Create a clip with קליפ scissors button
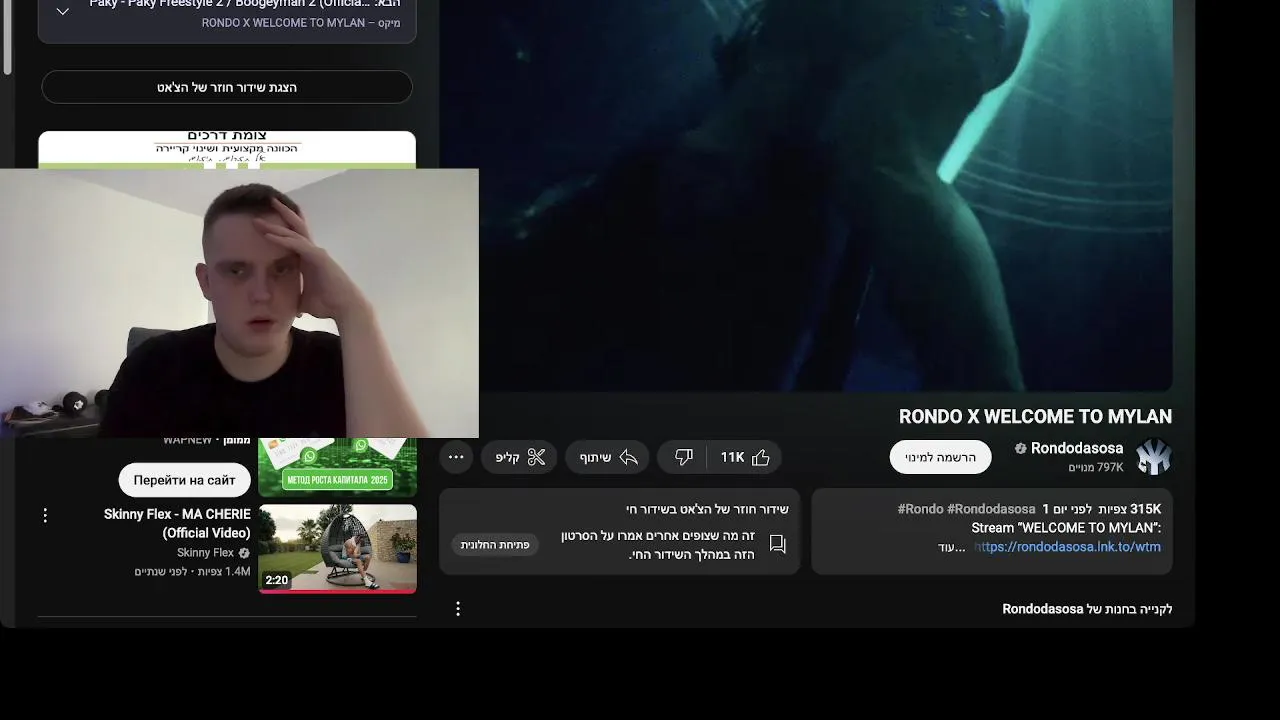Image resolution: width=1280 pixels, height=720 pixels. click(520, 457)
